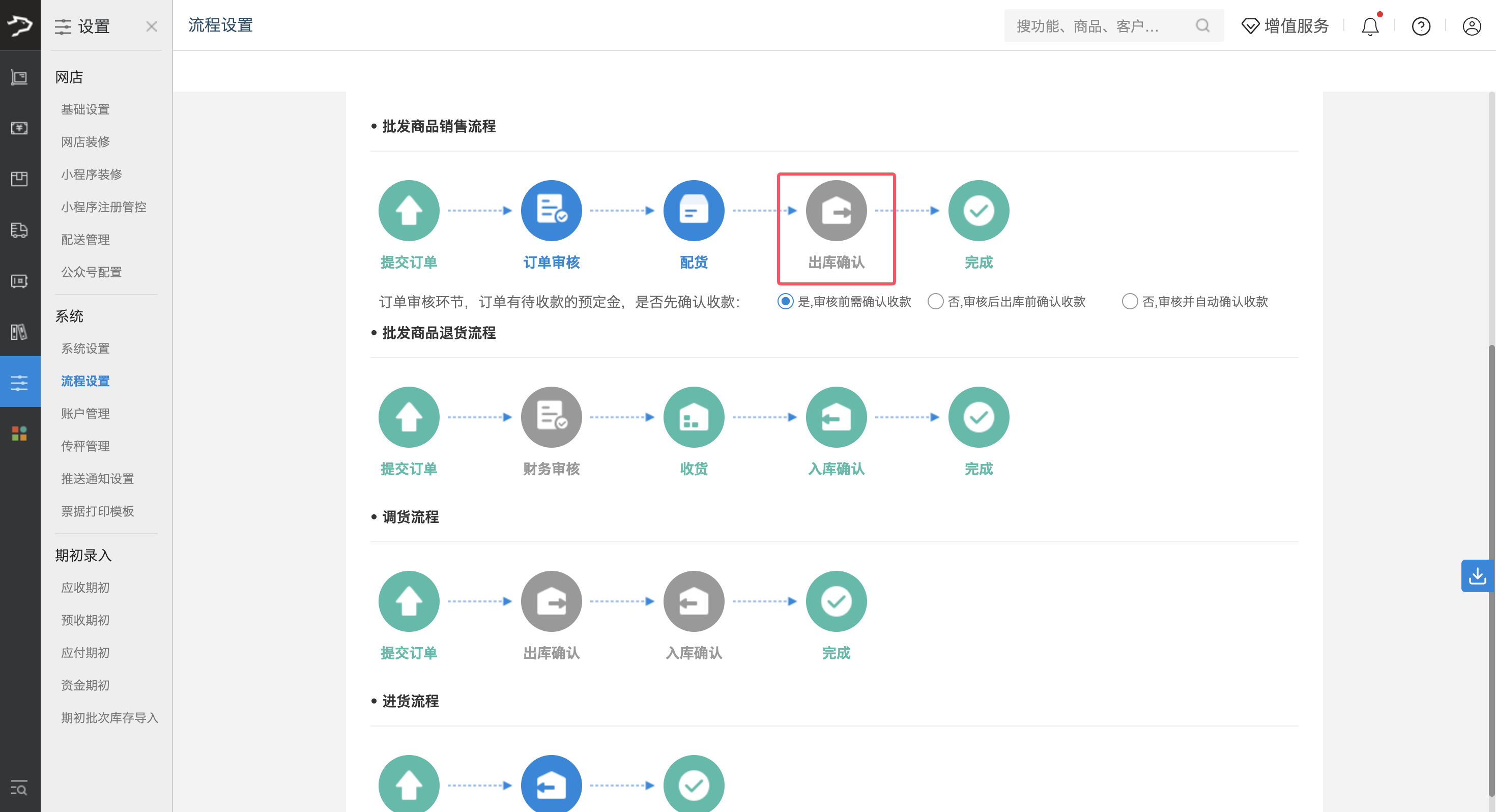This screenshot has height=812, width=1496.
Task: Toggle the 订单审核 step in sales flow
Action: tap(551, 210)
